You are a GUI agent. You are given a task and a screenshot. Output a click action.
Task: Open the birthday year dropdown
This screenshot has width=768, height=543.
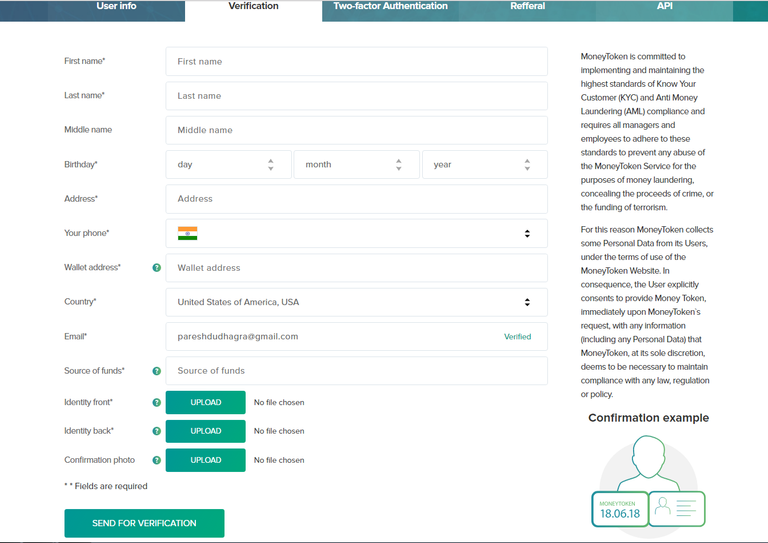[485, 165]
